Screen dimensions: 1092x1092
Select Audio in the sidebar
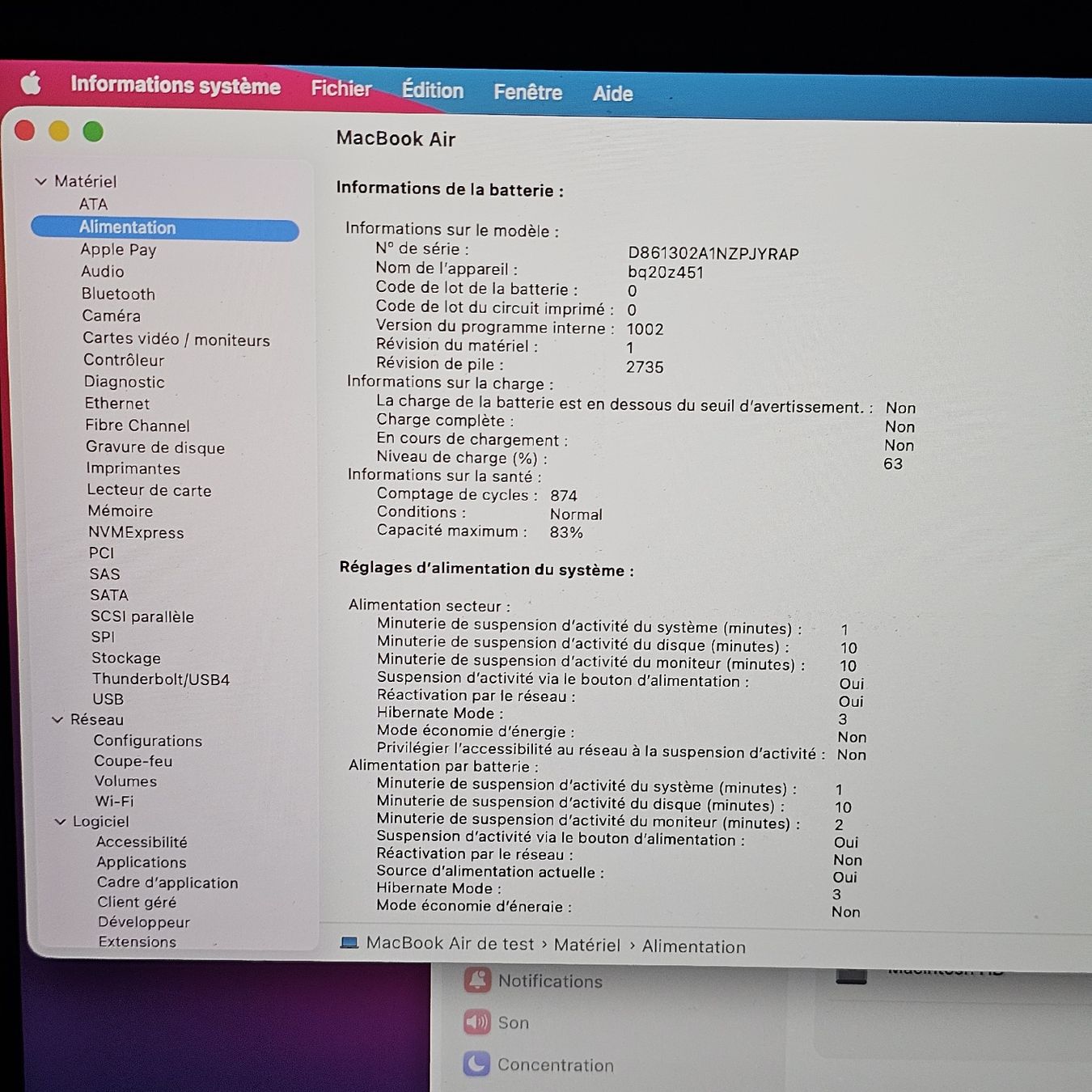click(x=102, y=271)
